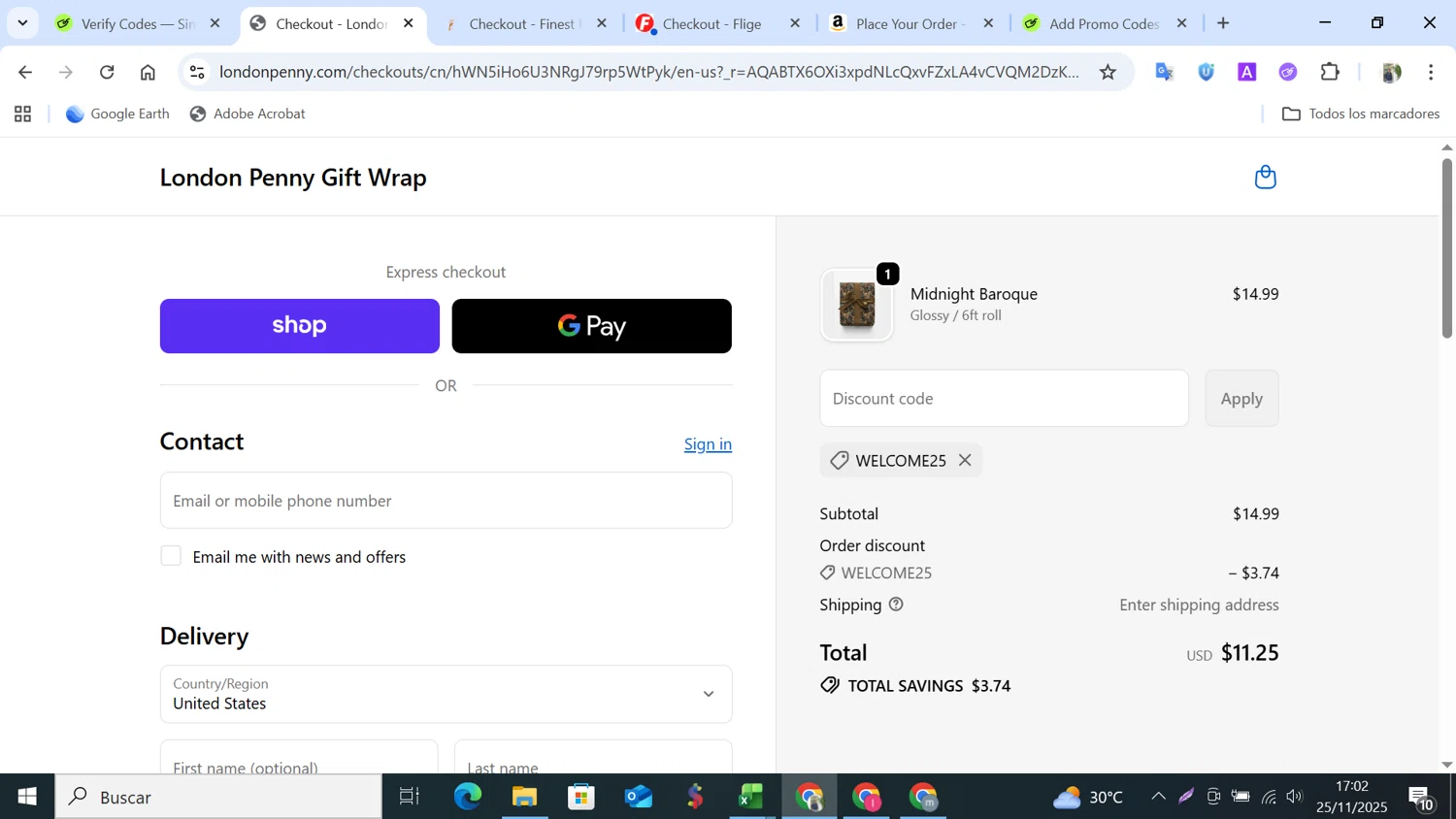Open Midnight Baroque product thumbnail
This screenshot has height=819, width=1456.
[x=857, y=305]
